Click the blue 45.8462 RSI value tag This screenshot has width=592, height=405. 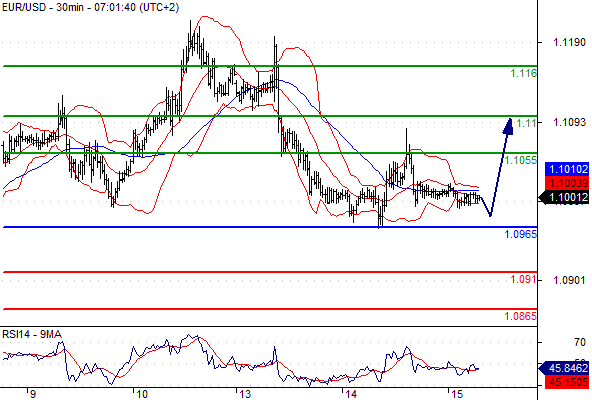point(565,368)
